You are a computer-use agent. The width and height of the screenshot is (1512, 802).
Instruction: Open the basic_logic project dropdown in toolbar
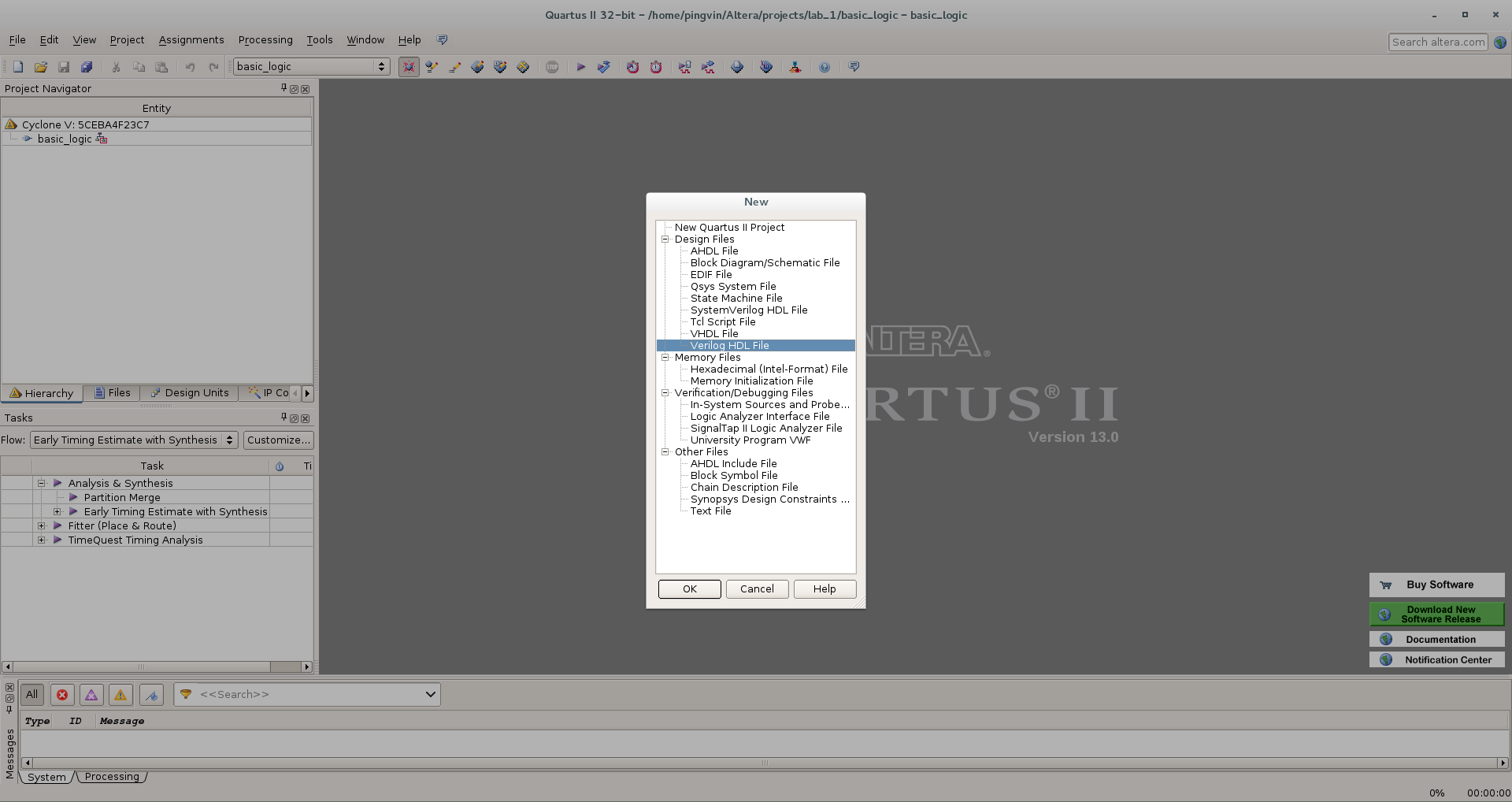312,67
